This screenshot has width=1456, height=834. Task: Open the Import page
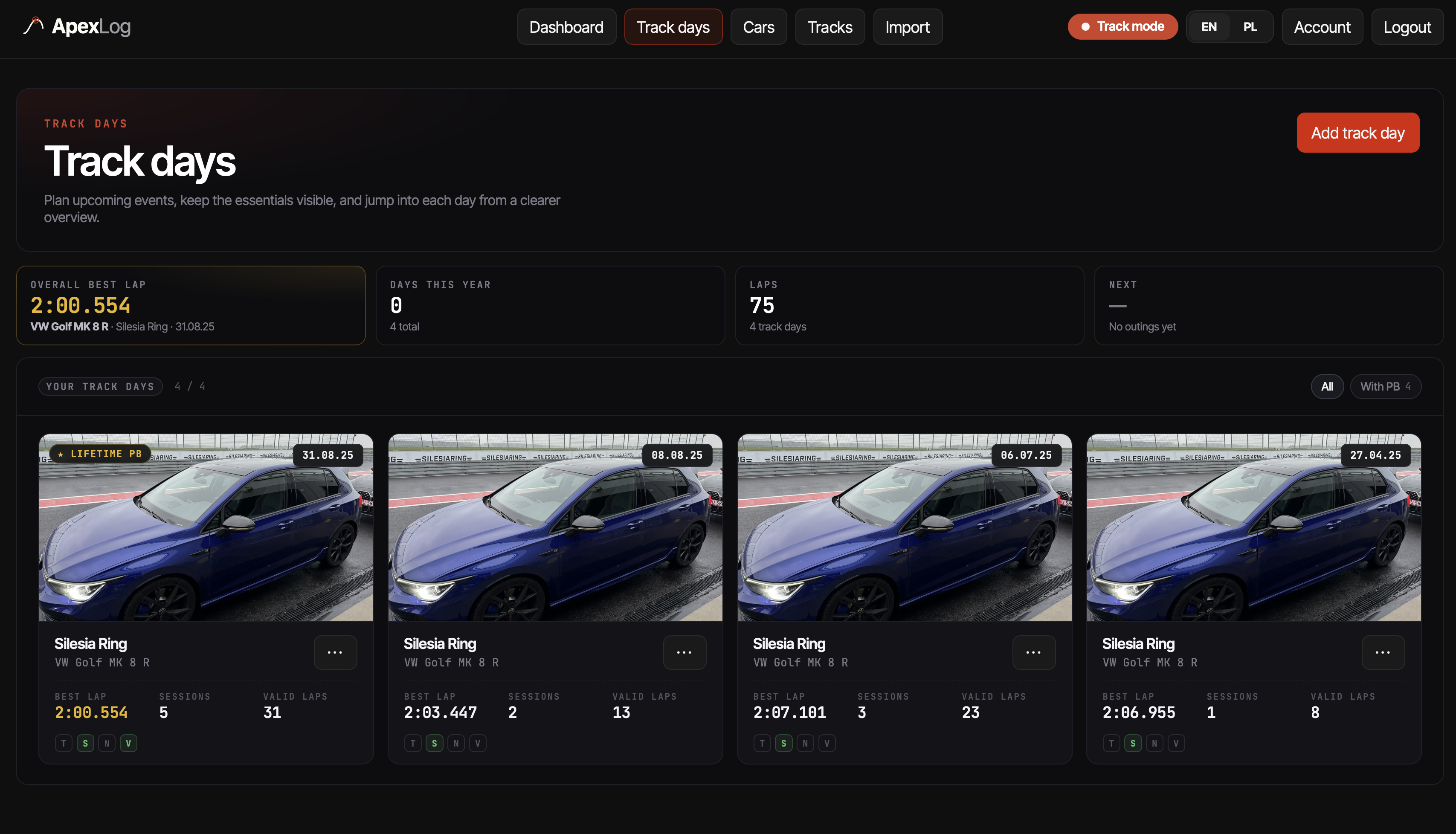tap(907, 27)
